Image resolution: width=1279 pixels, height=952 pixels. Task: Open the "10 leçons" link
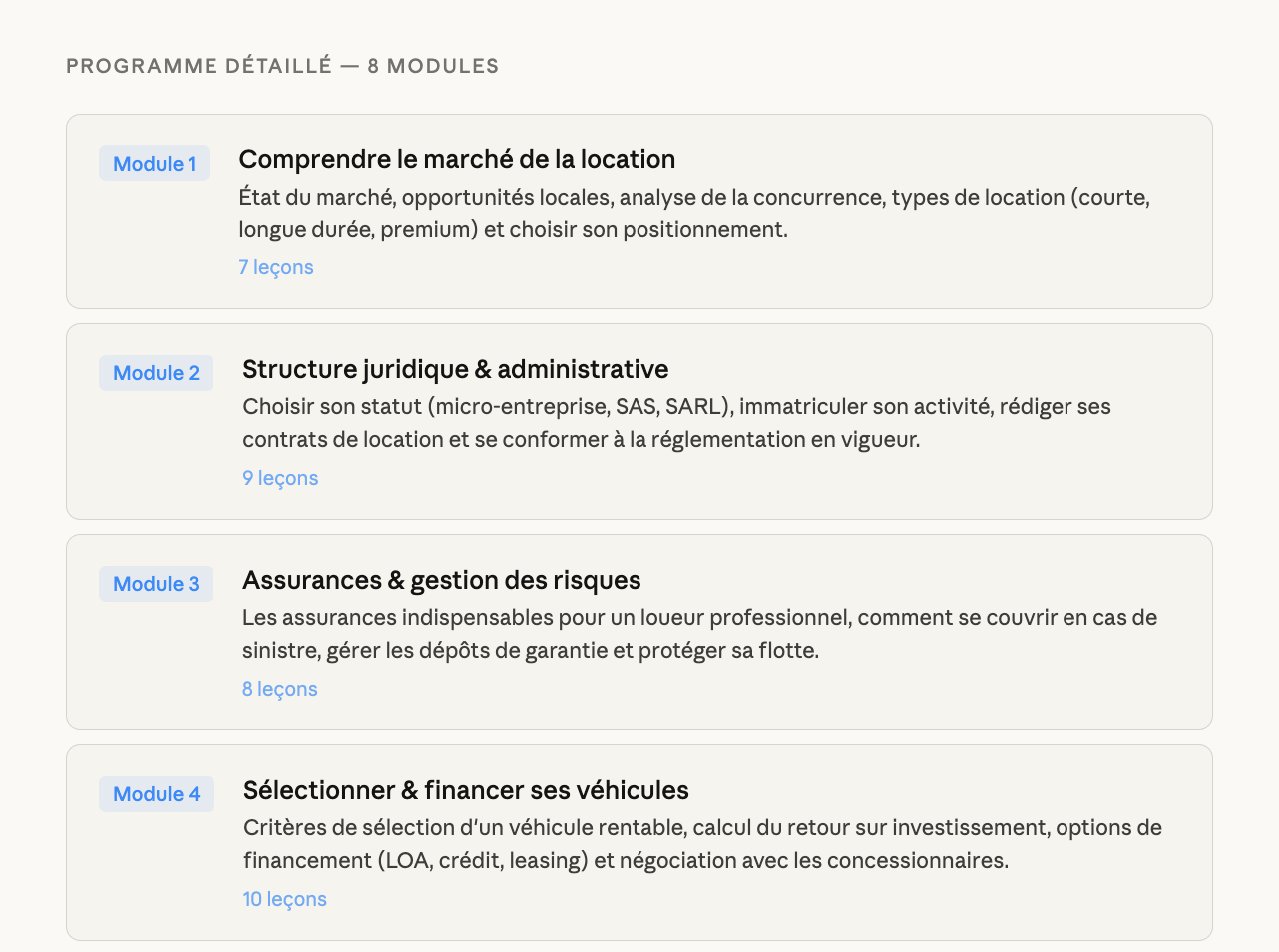[284, 899]
